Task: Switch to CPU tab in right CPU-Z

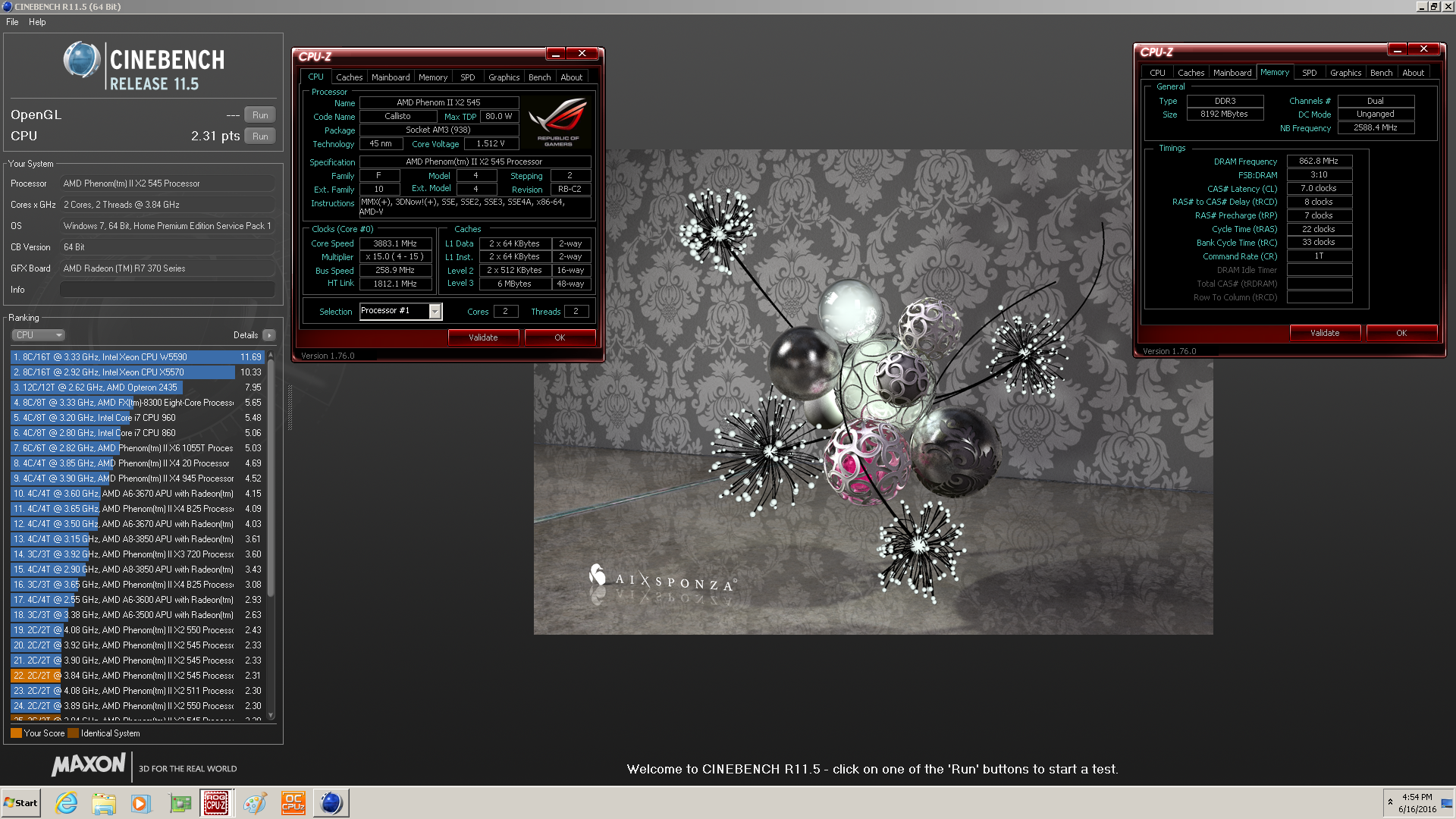Action: pyautogui.click(x=1157, y=73)
